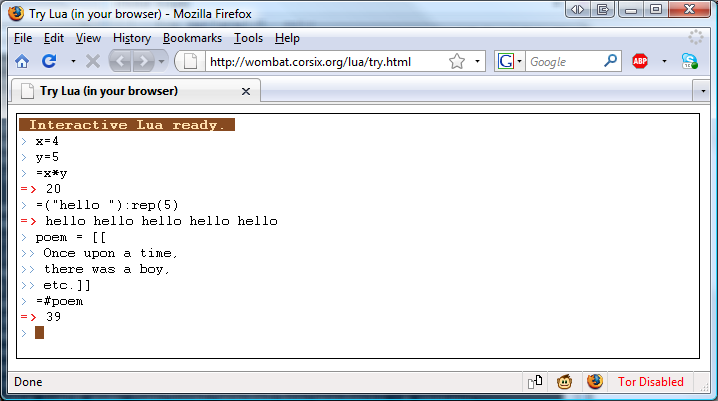718x401 pixels.
Task: Open the Adblock Plus dropdown arrow
Action: pos(664,61)
